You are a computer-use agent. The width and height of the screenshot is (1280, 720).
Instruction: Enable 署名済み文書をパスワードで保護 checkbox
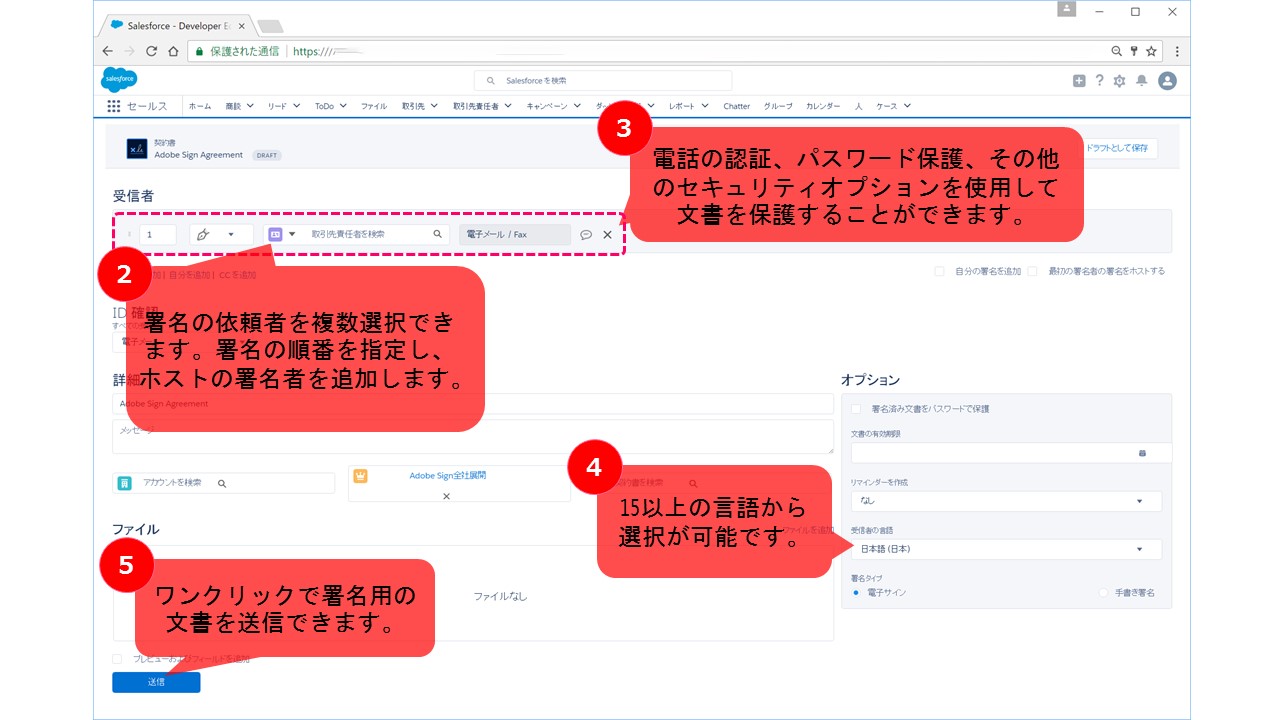pos(855,409)
